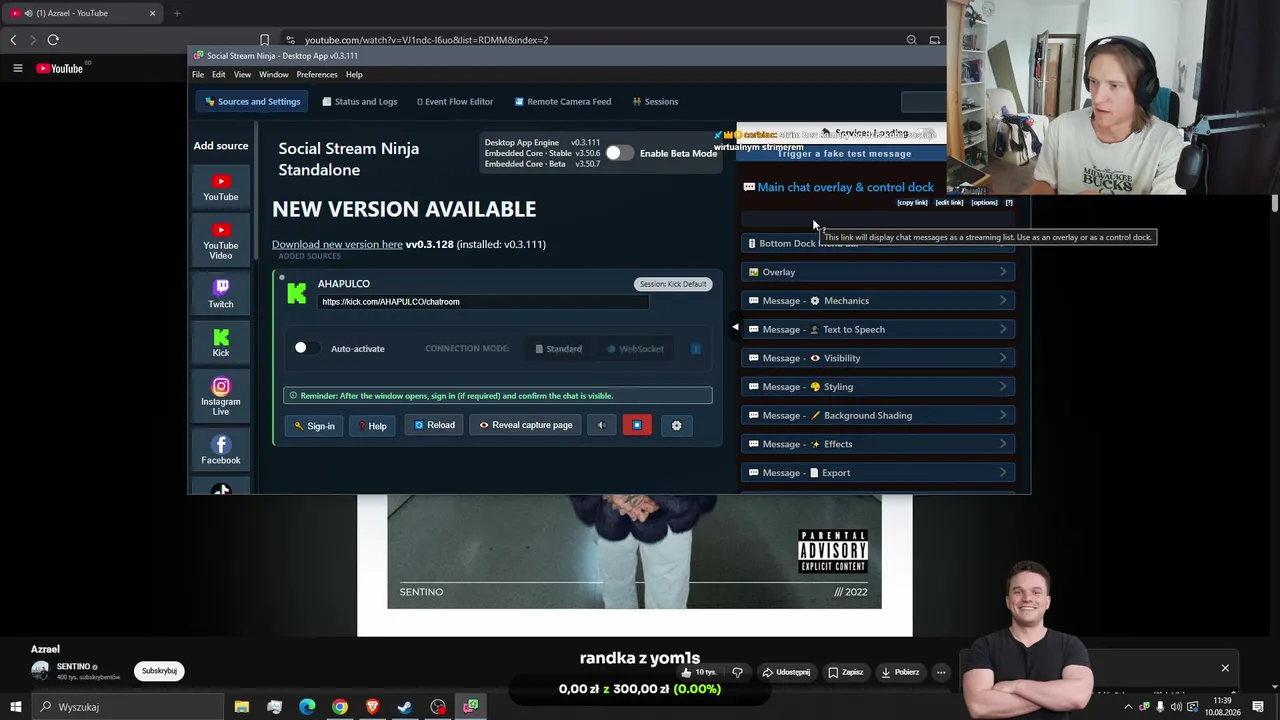Copy link for main chat overlay

(x=912, y=203)
